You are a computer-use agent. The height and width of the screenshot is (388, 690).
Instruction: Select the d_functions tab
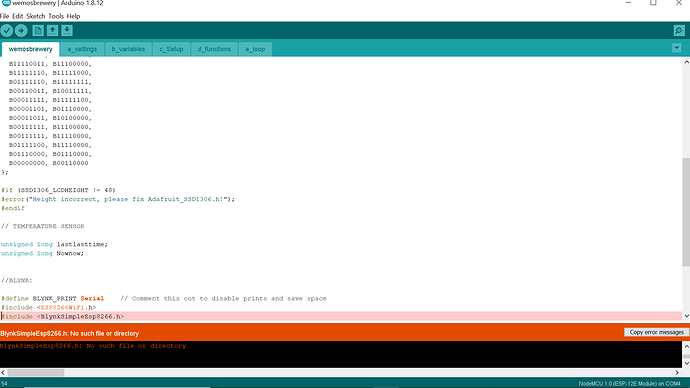coord(214,49)
